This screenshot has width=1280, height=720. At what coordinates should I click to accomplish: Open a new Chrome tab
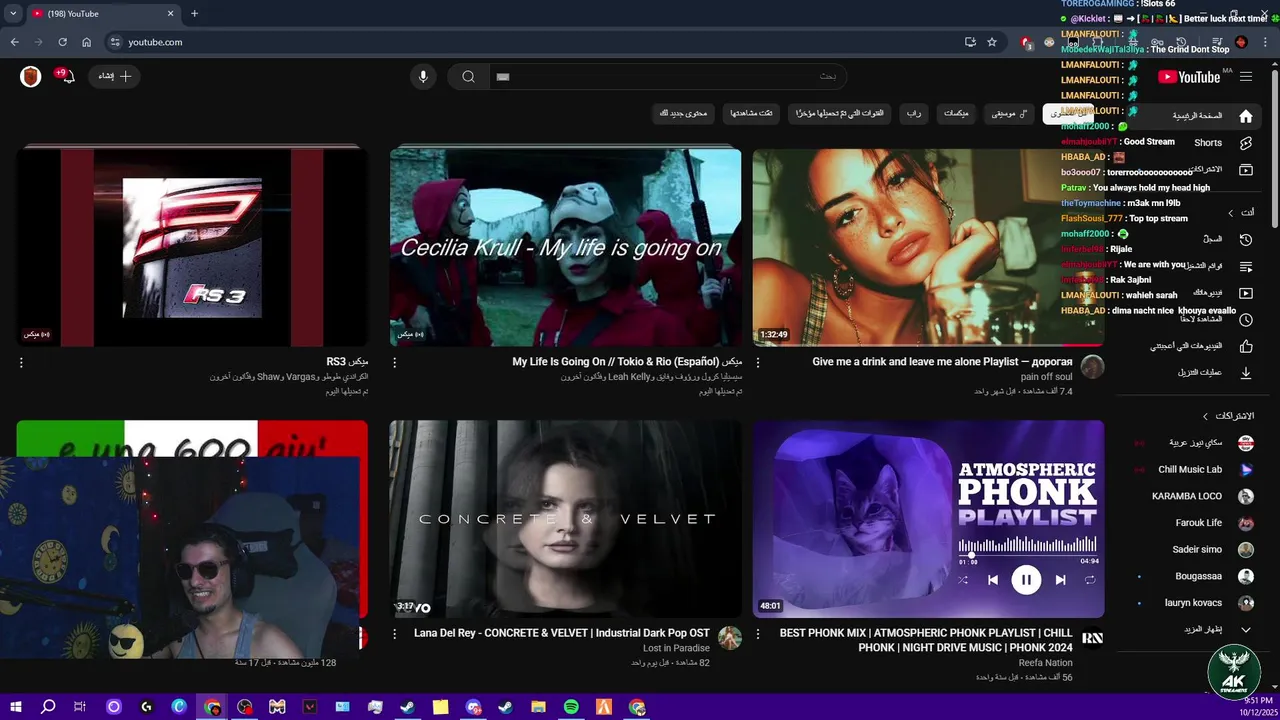click(194, 14)
